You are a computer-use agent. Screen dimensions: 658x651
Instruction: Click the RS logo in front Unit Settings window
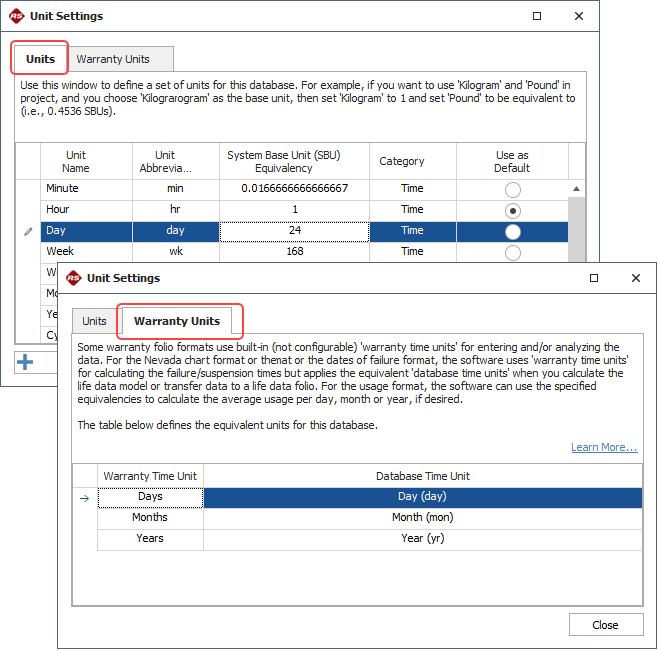[73, 278]
